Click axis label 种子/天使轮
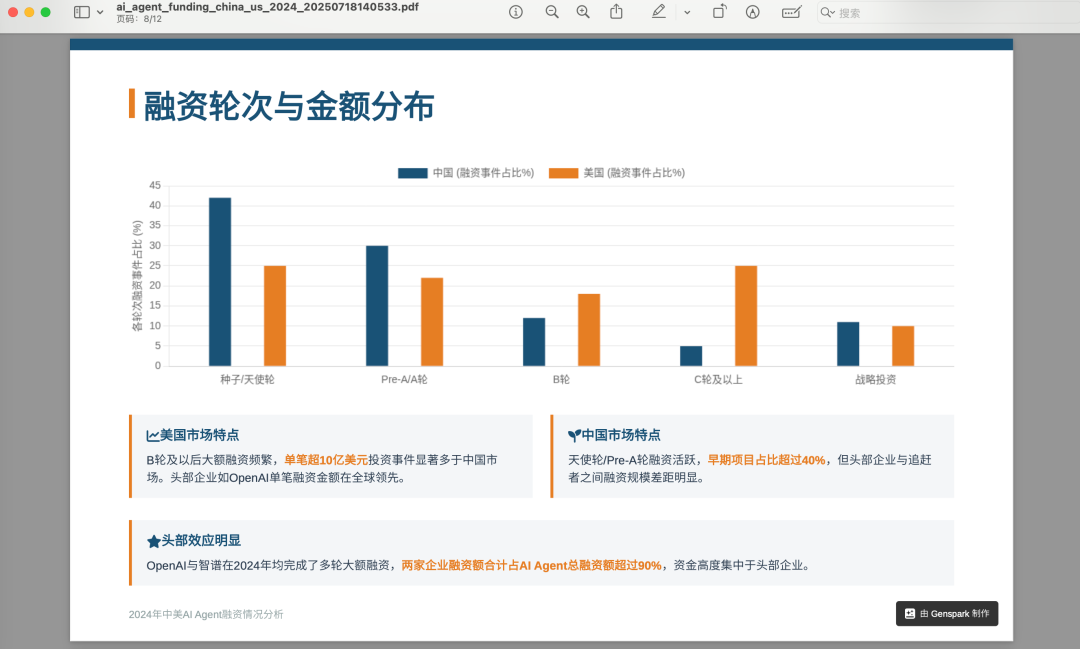 coord(247,380)
